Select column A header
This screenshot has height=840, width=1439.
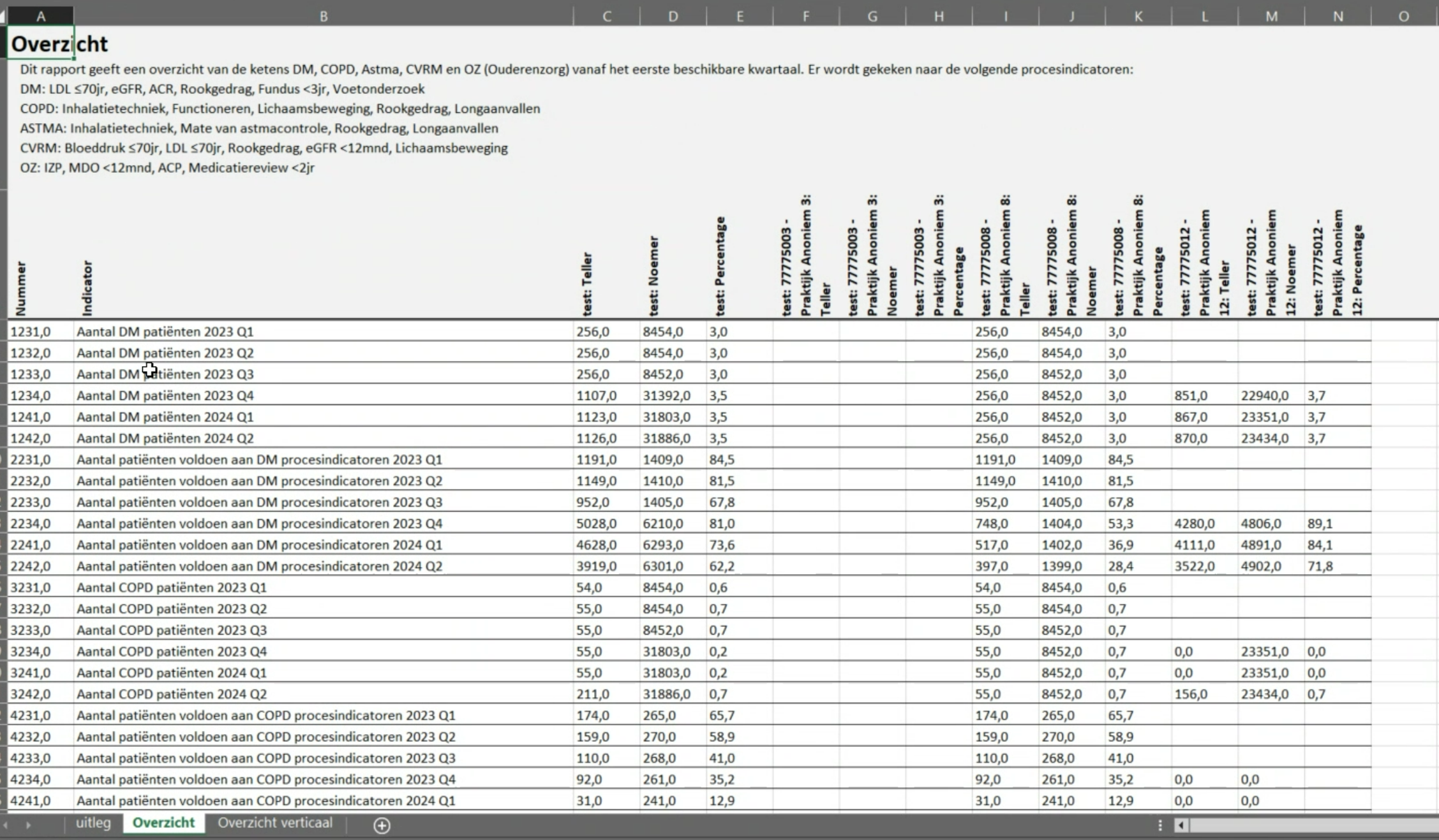(x=41, y=17)
